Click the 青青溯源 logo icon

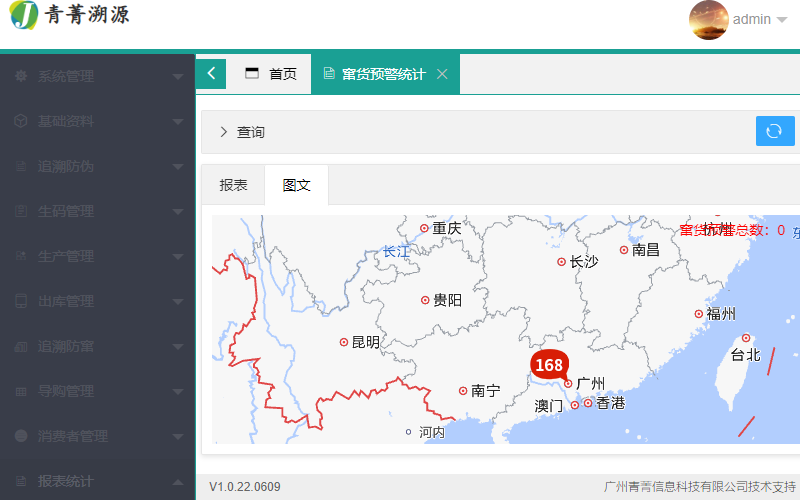point(23,16)
